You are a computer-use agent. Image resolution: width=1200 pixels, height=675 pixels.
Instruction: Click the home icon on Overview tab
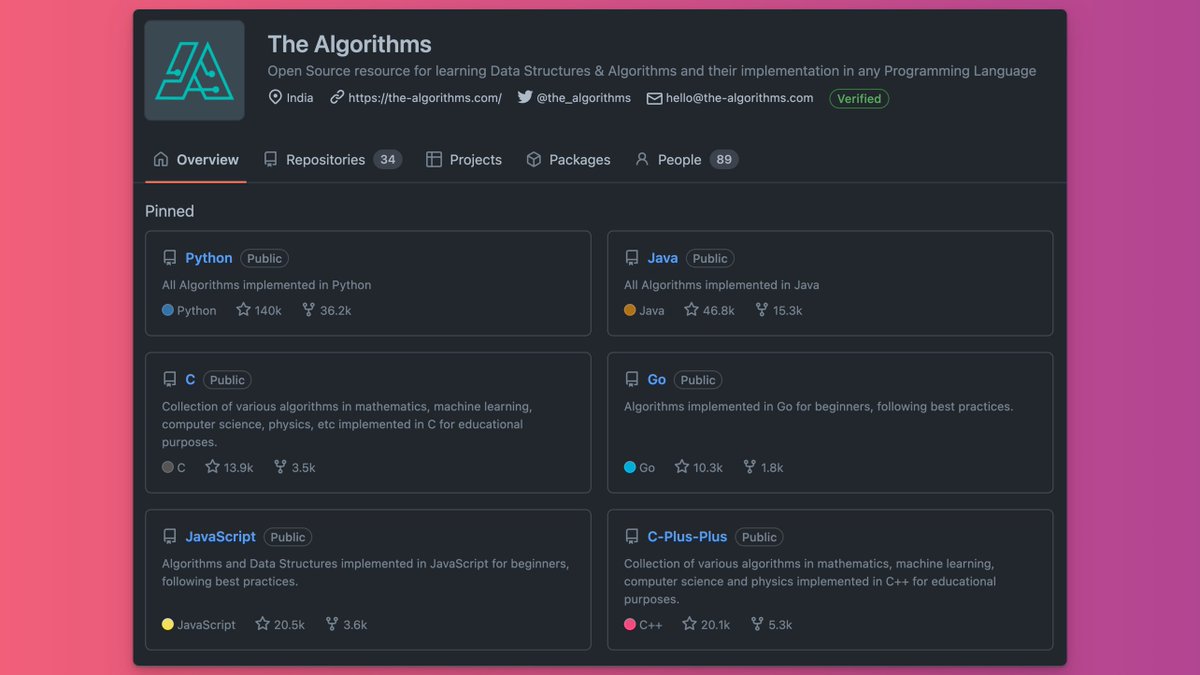(161, 159)
